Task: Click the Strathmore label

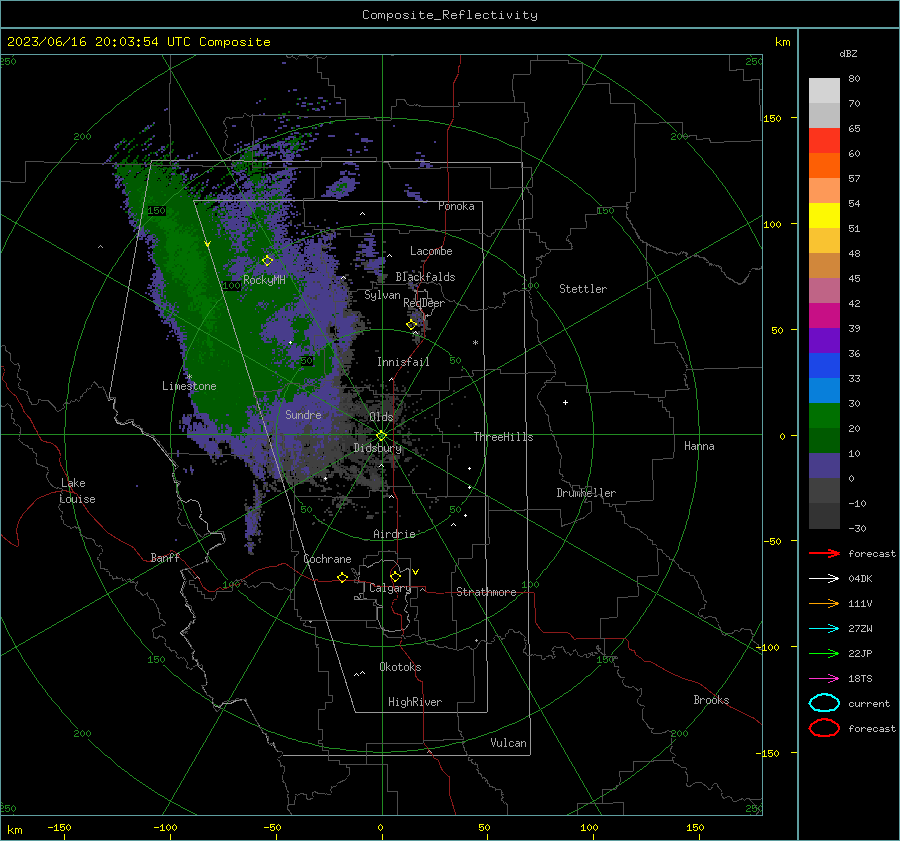Action: (486, 592)
